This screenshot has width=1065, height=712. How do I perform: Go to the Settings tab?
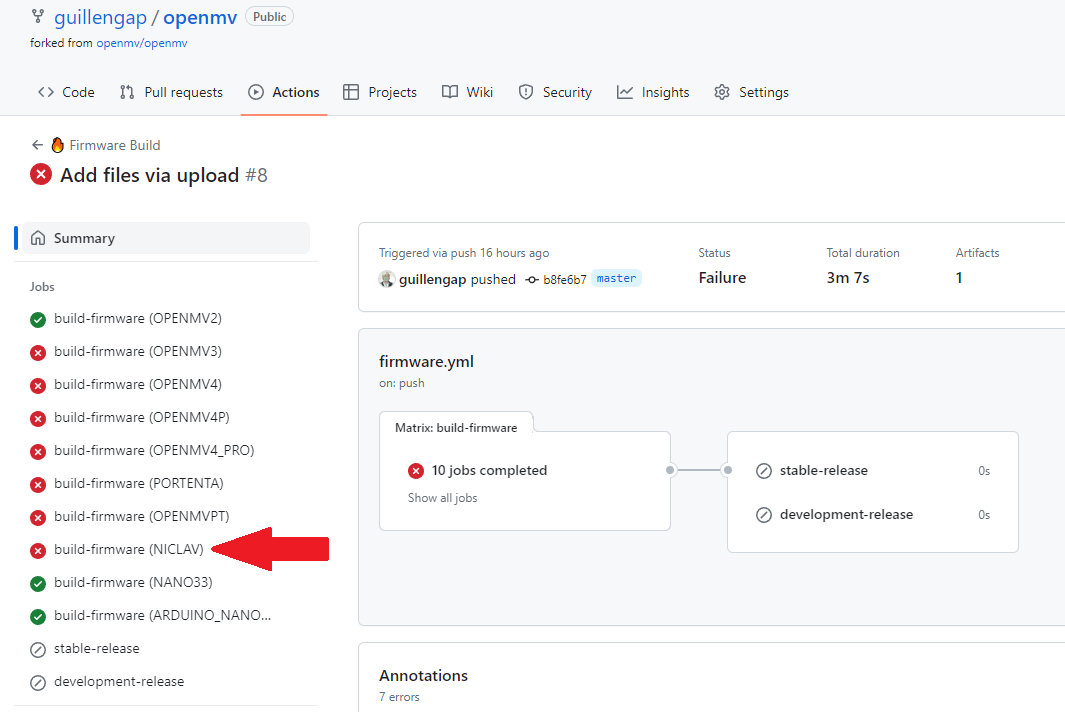pyautogui.click(x=751, y=92)
